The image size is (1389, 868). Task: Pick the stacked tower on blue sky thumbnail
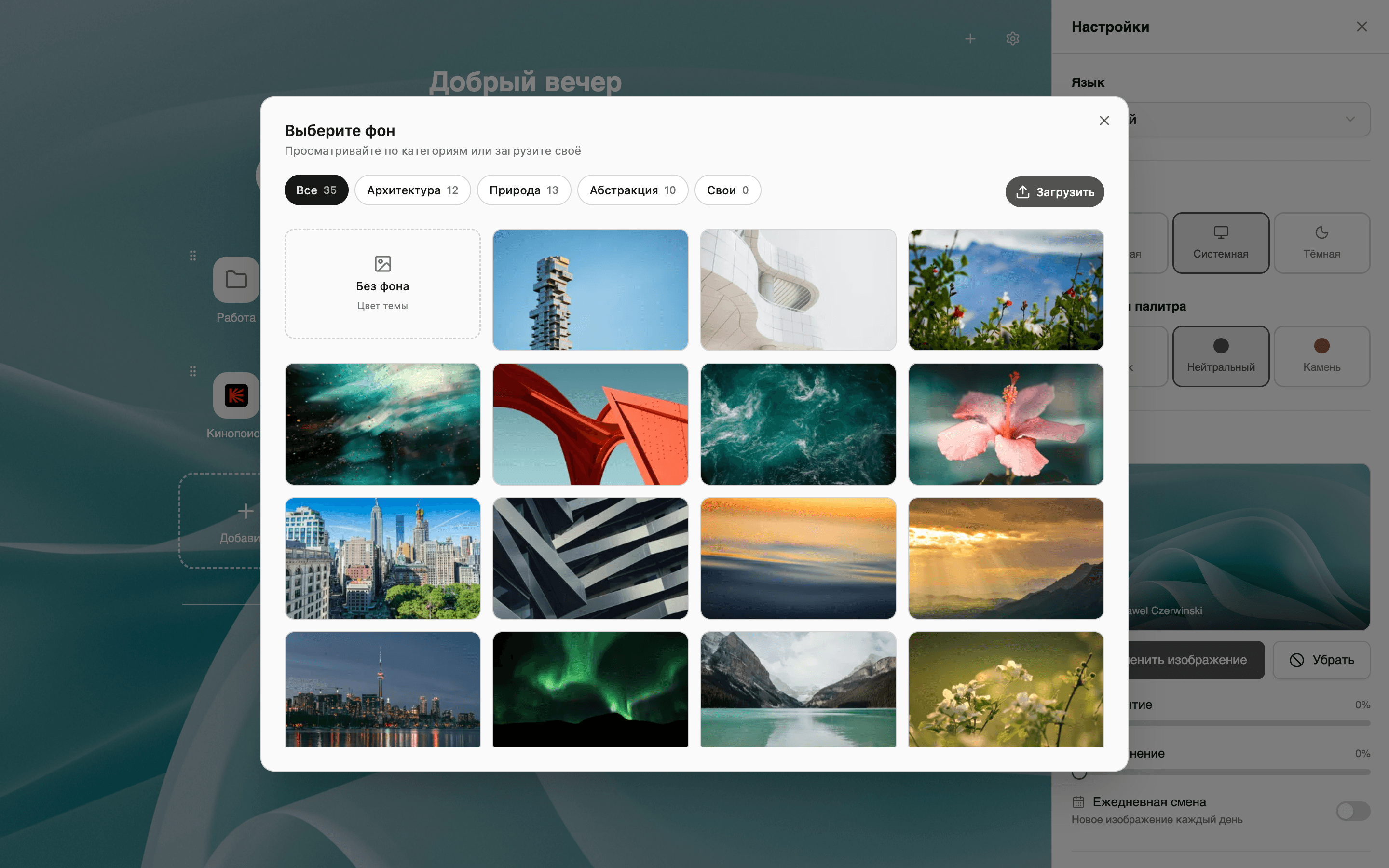pyautogui.click(x=590, y=290)
